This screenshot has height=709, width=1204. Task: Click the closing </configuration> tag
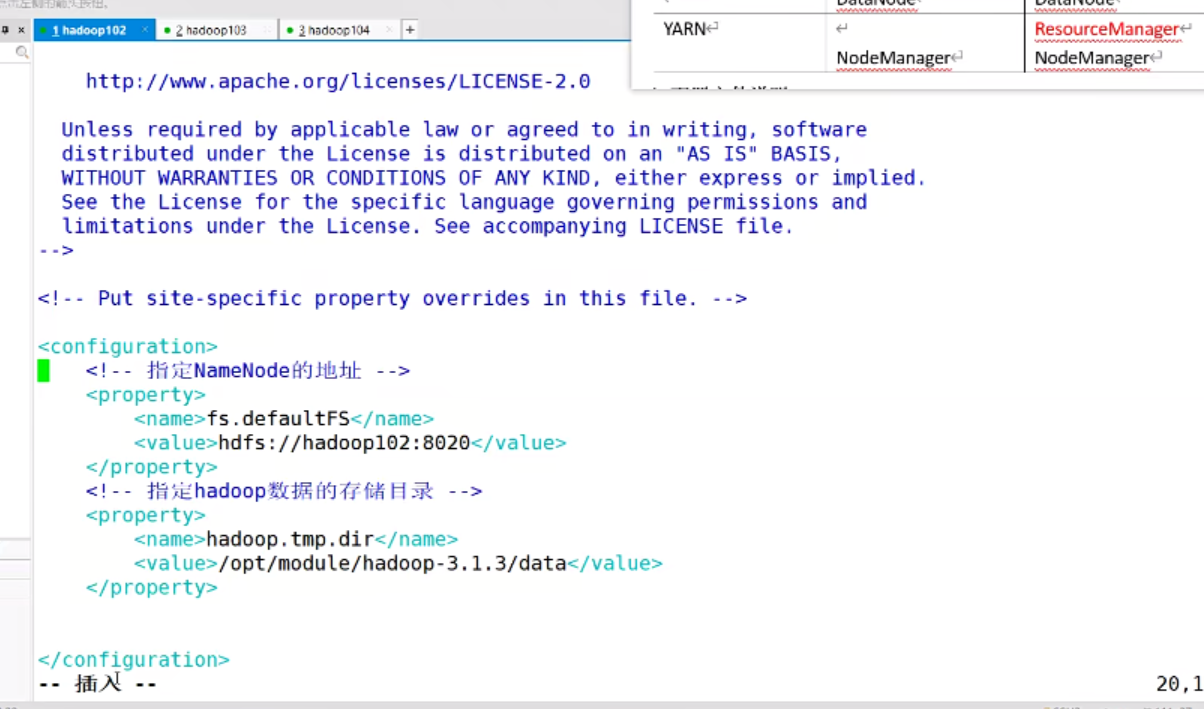pos(134,660)
